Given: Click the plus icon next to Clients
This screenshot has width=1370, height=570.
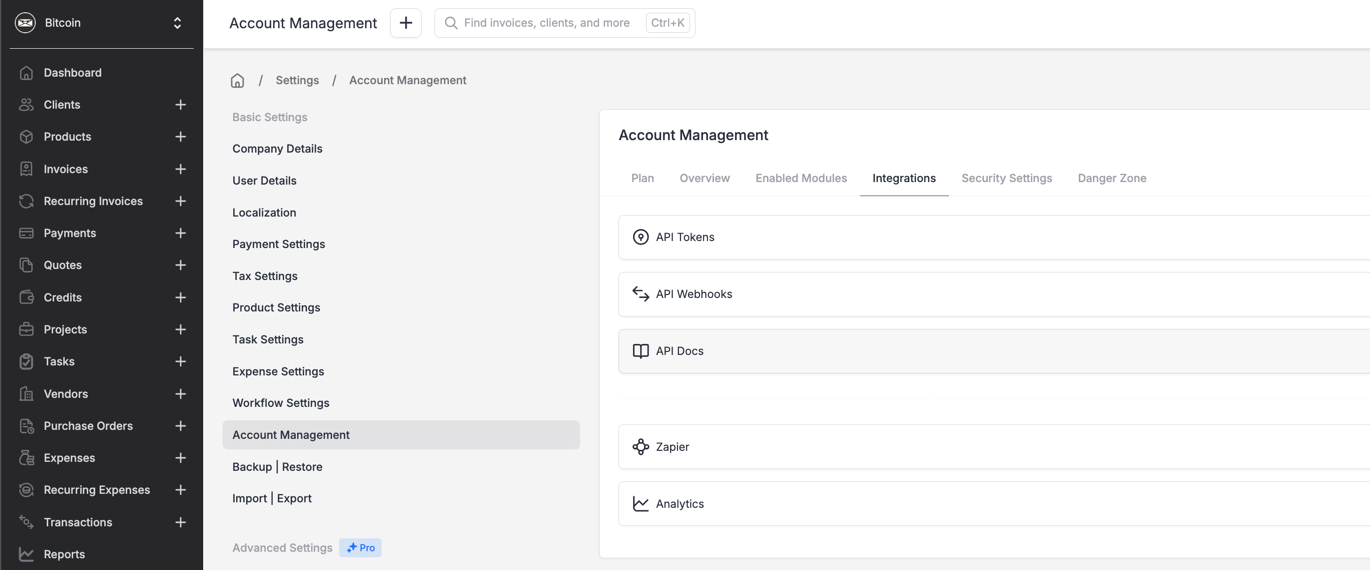Looking at the screenshot, I should click(x=180, y=105).
